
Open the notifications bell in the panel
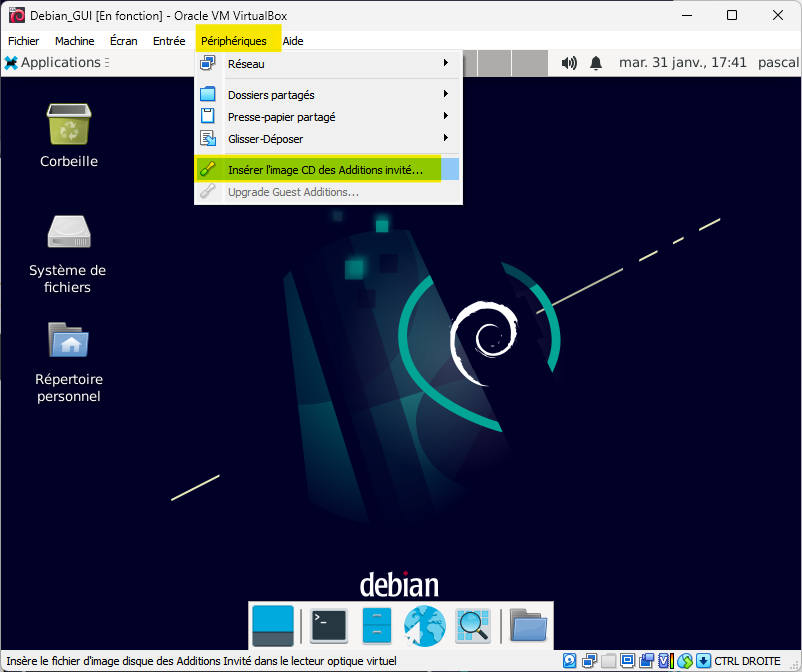point(596,63)
